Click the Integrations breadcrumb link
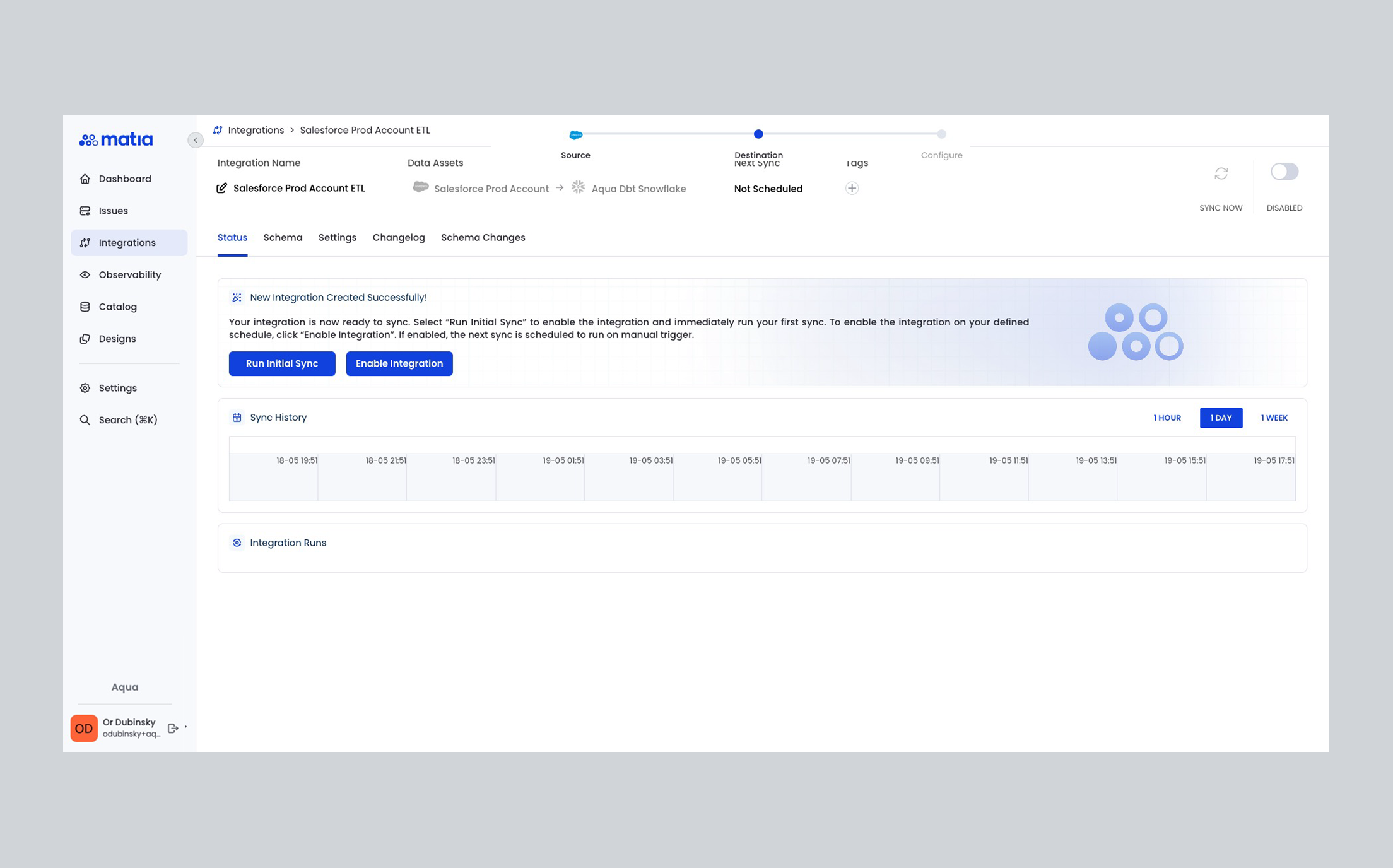 256,130
